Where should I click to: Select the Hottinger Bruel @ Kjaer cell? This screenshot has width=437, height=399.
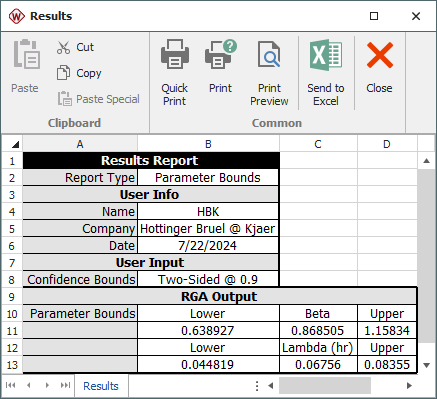tap(208, 229)
